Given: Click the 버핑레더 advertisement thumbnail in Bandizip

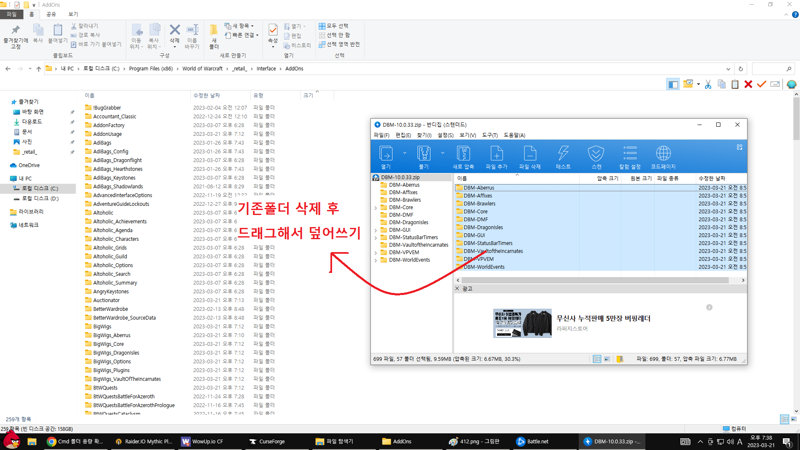Looking at the screenshot, I should point(522,323).
